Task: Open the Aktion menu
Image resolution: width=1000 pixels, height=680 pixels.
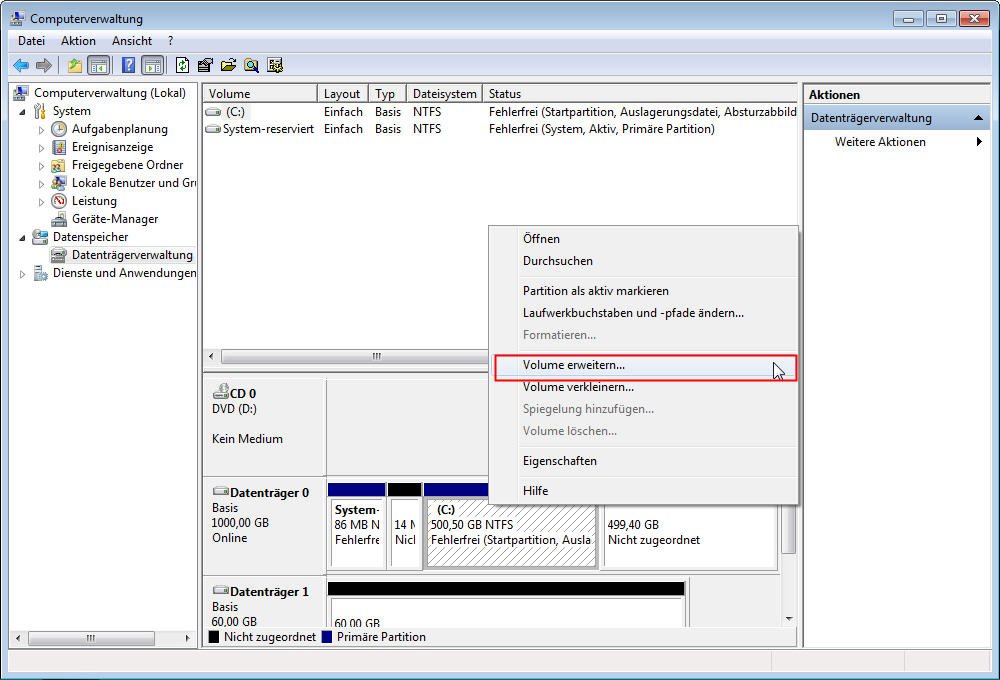Action: coord(78,41)
